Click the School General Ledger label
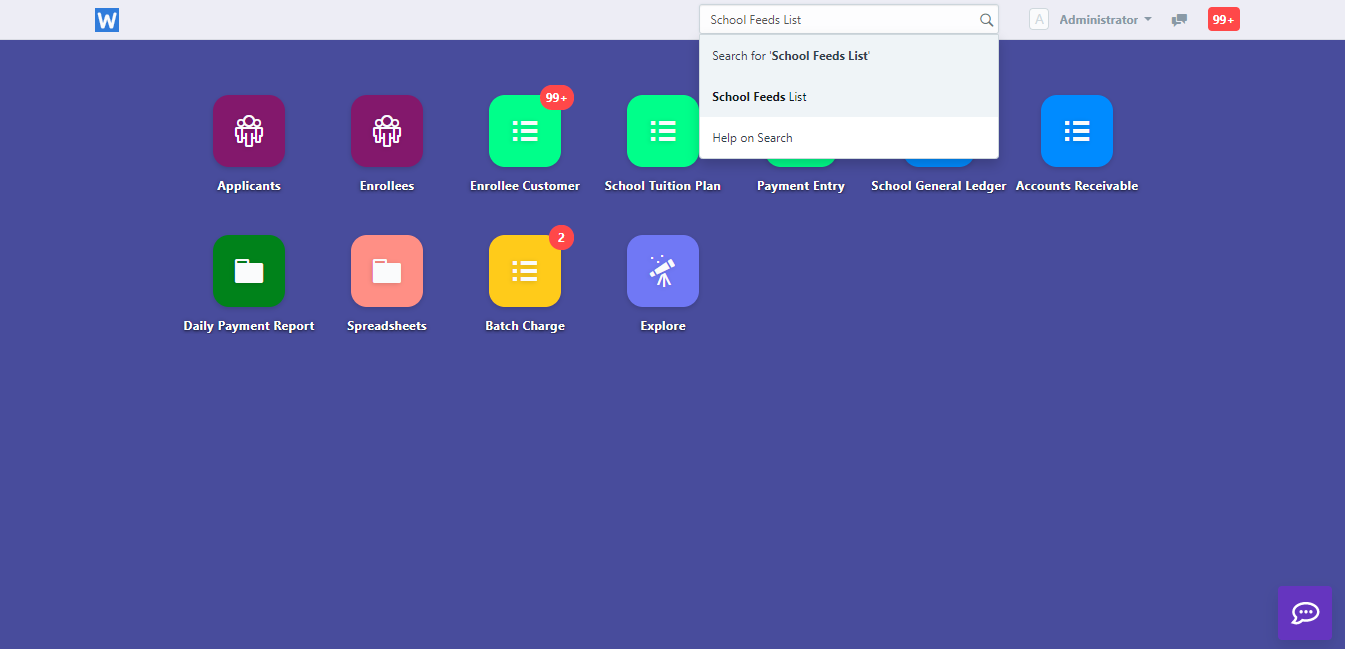The width and height of the screenshot is (1345, 649). (x=939, y=186)
